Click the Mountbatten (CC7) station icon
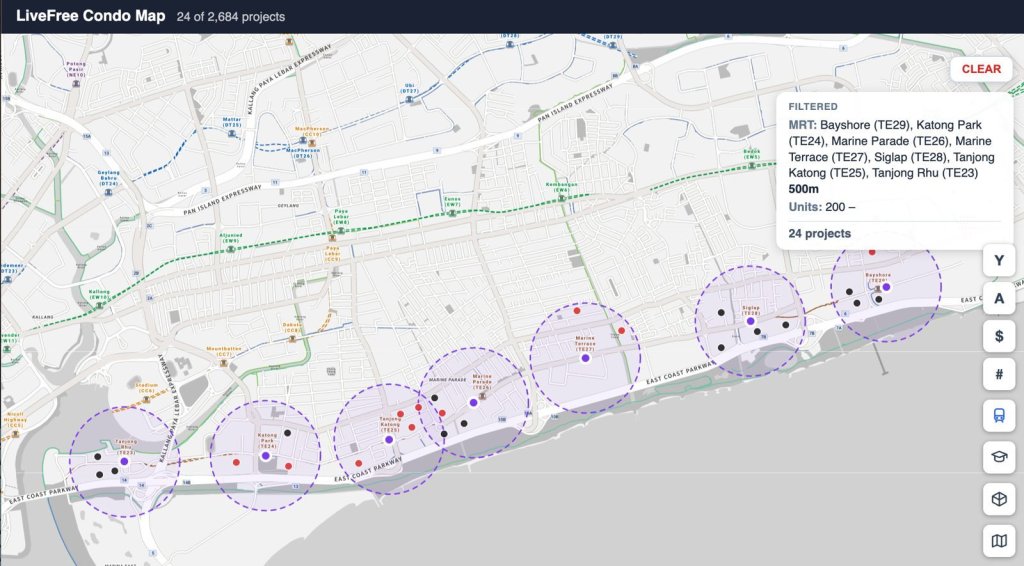 tap(224, 362)
